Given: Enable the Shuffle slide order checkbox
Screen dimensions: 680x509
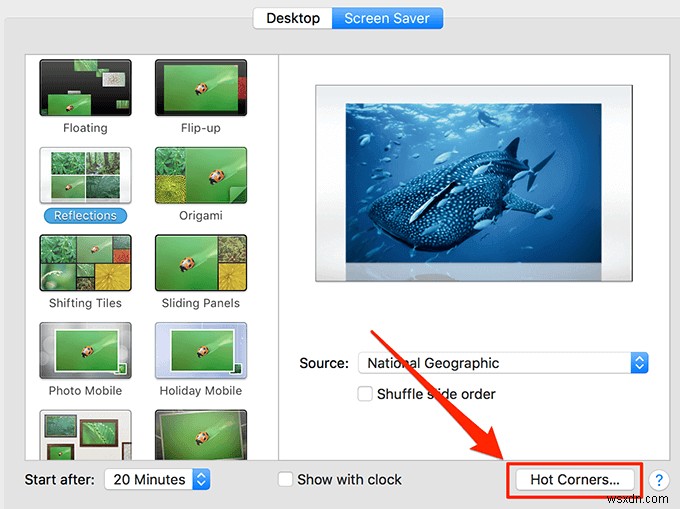Looking at the screenshot, I should (x=365, y=394).
